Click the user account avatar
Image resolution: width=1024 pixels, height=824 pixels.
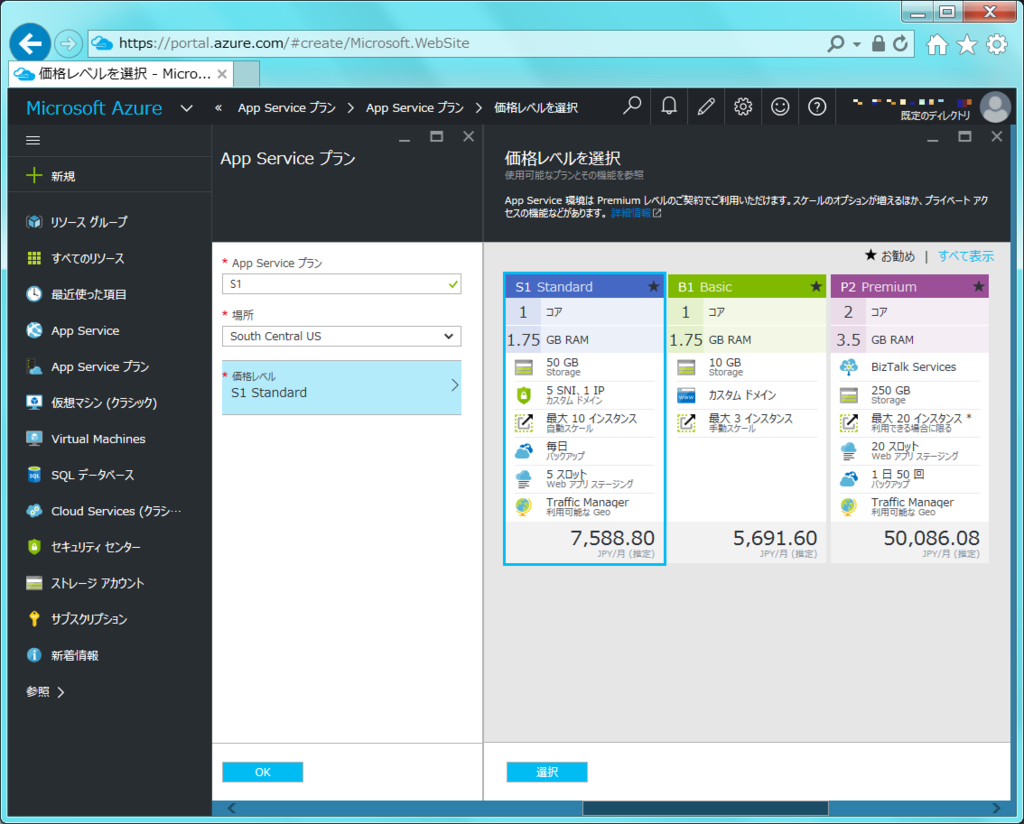pyautogui.click(x=995, y=107)
